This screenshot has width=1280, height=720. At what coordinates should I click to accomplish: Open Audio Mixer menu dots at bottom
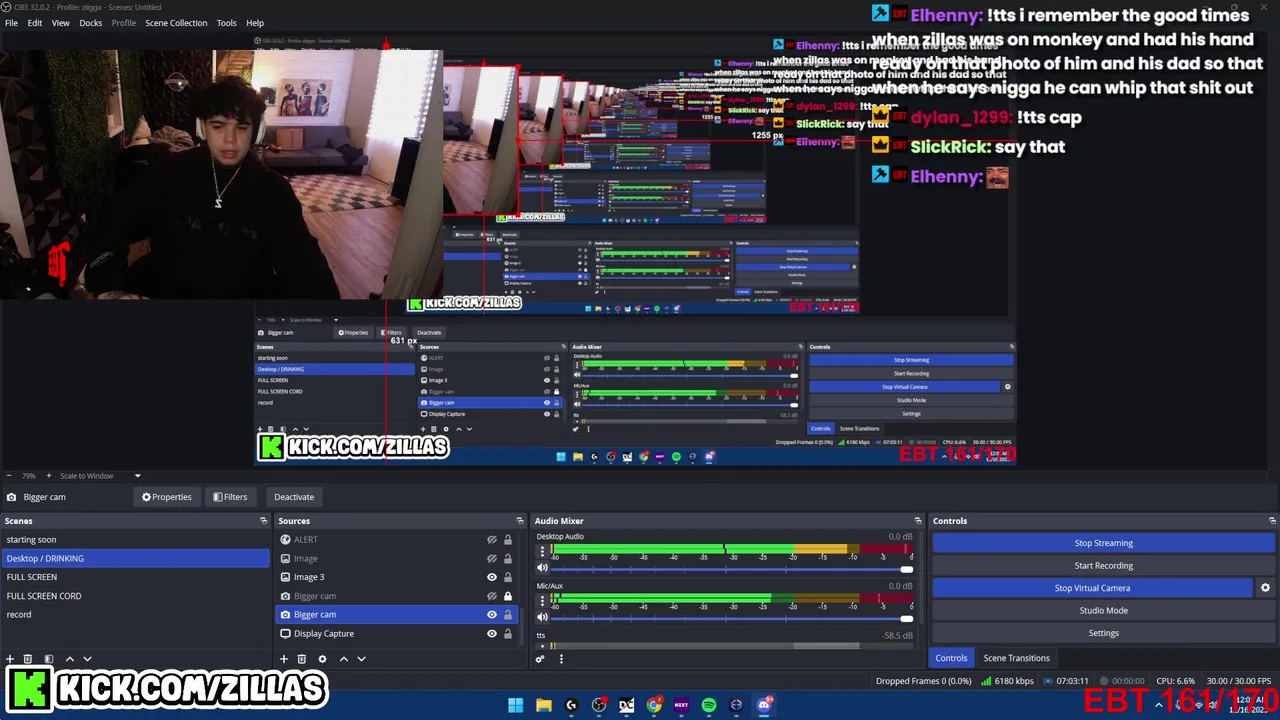pyautogui.click(x=561, y=659)
